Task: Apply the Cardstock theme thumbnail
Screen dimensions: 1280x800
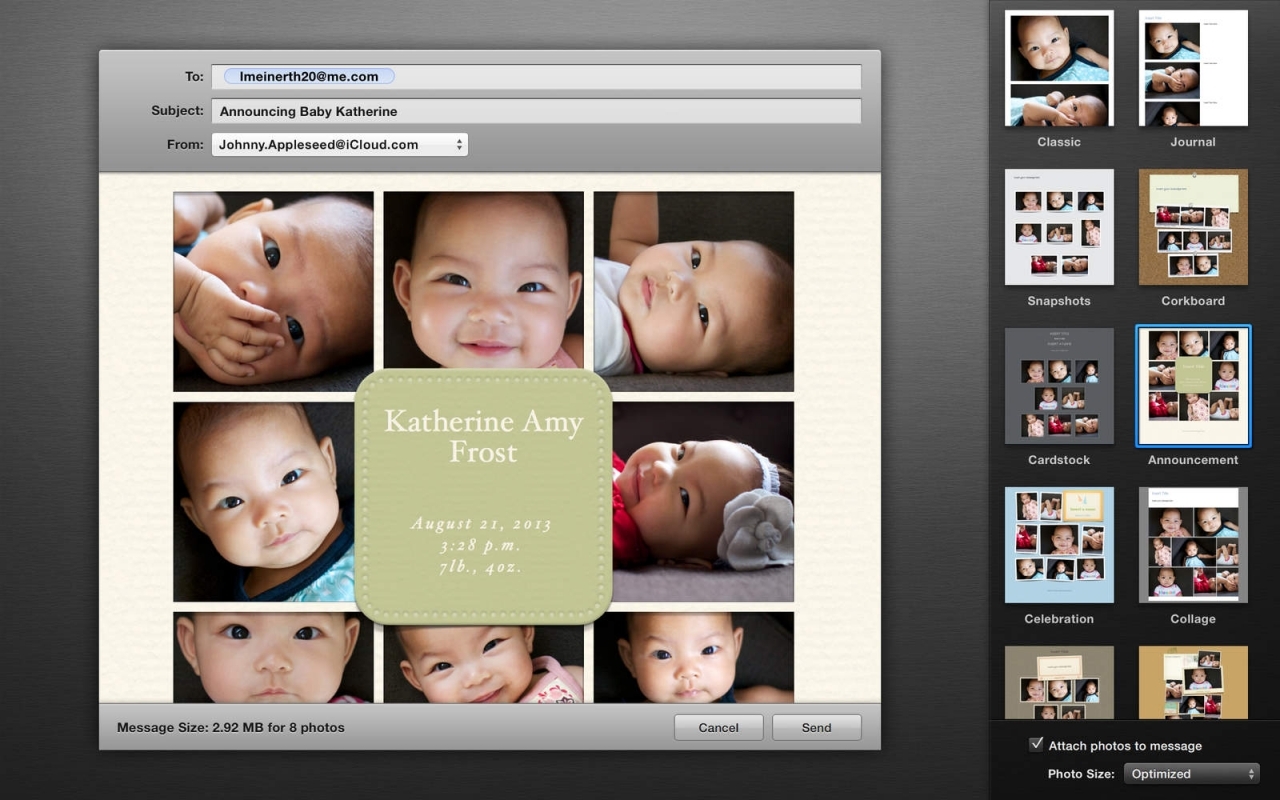Action: click(1059, 386)
